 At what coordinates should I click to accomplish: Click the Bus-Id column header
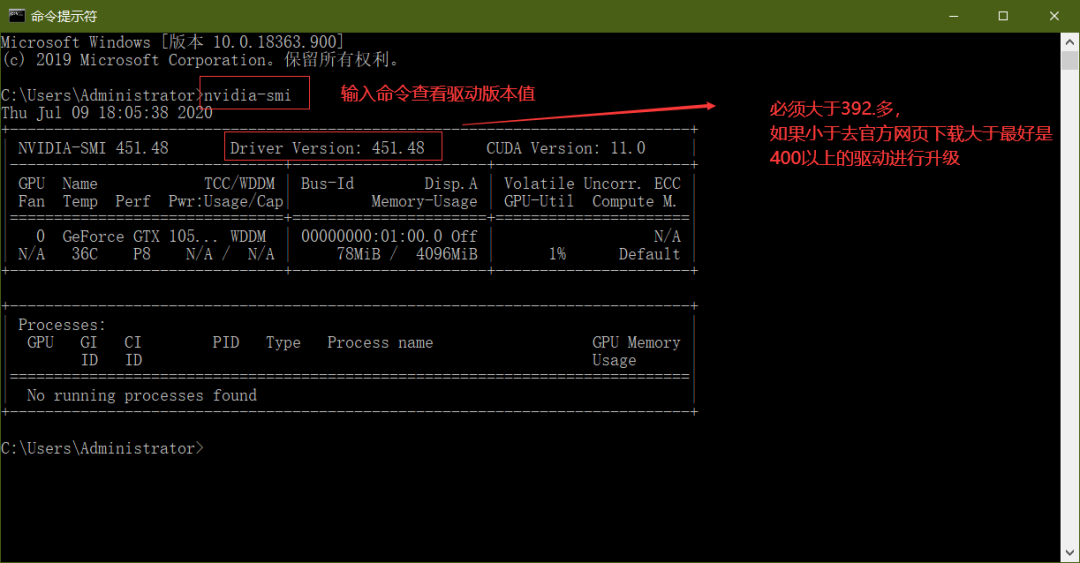[x=327, y=183]
